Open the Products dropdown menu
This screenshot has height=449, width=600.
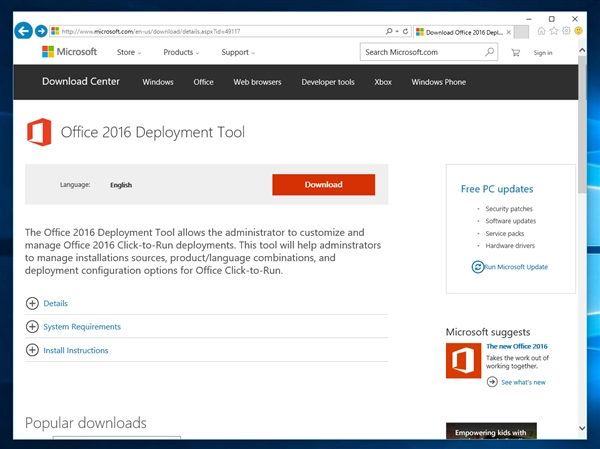181,52
